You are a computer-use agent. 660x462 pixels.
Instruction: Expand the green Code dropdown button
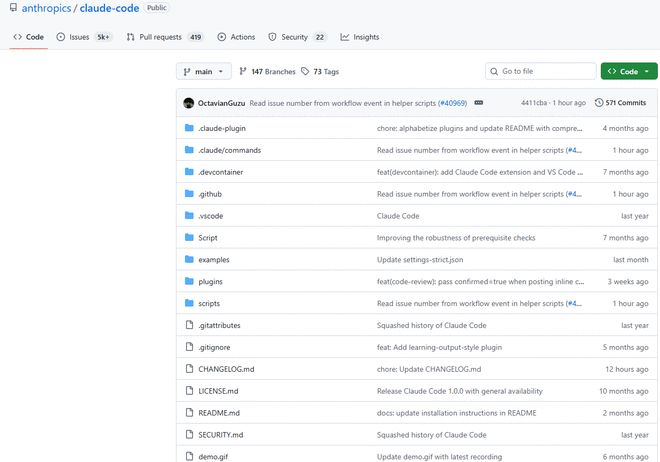pos(629,72)
